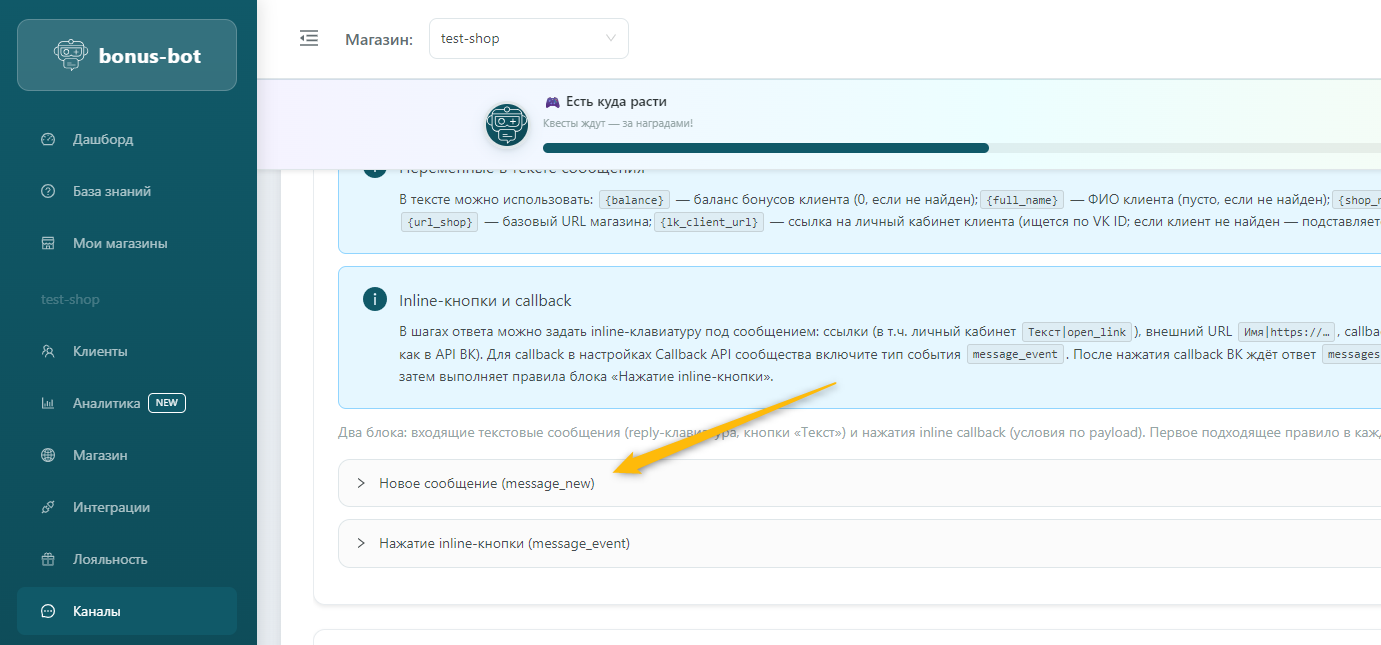Click the Клиенты people icon
This screenshot has width=1381, height=645.
pos(48,351)
